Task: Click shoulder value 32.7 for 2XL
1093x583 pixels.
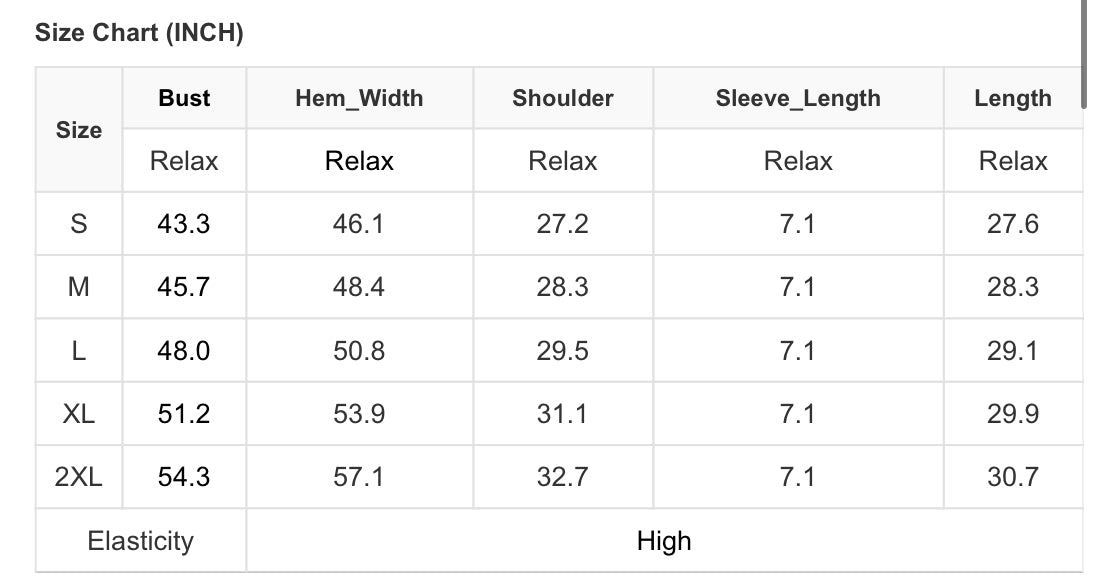Action: click(562, 477)
